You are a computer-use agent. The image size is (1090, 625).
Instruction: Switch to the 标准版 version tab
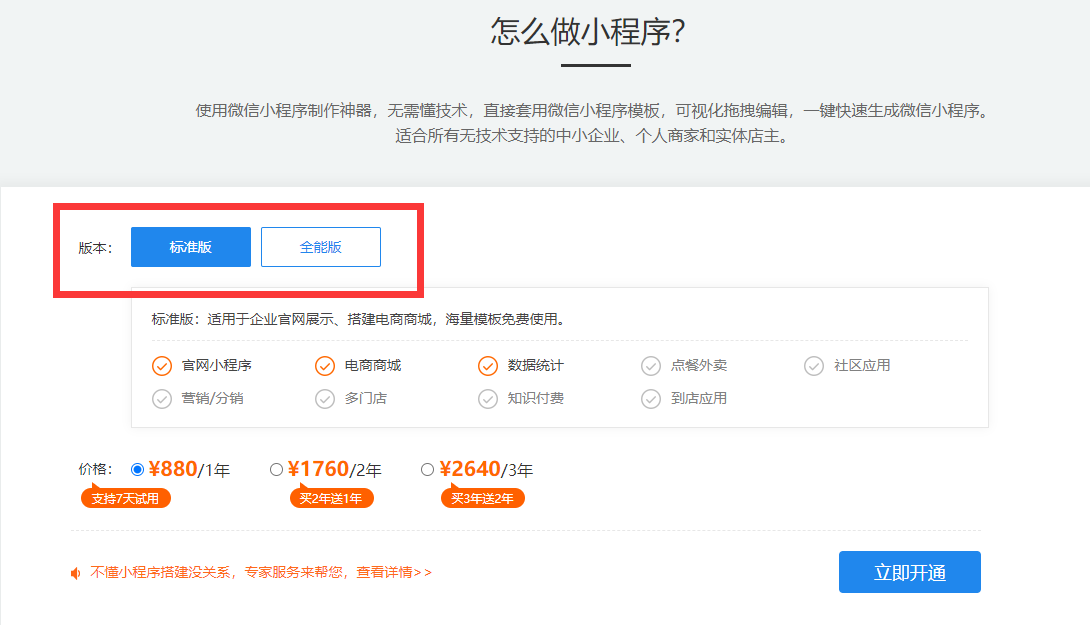(x=191, y=247)
